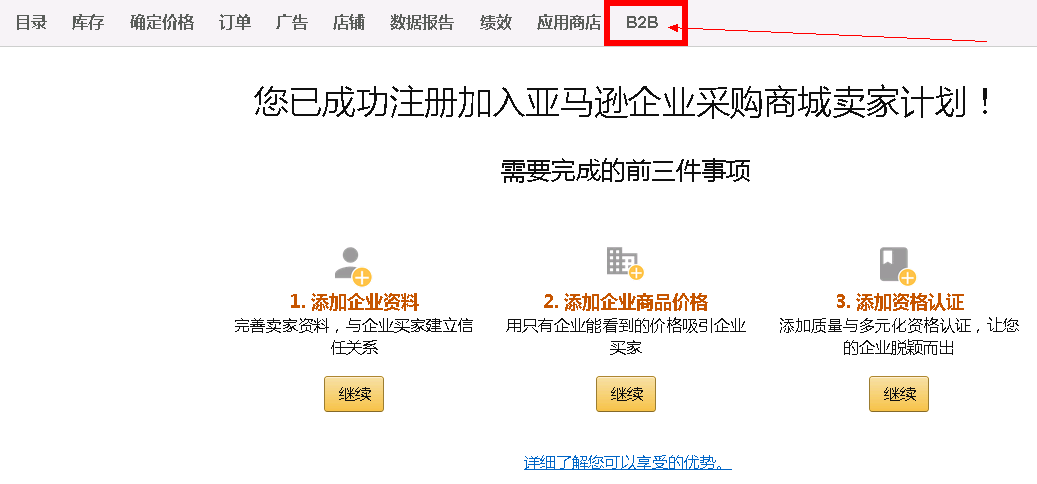Click the heading 3. 添加资格认证
The width and height of the screenshot is (1037, 484).
(x=900, y=303)
